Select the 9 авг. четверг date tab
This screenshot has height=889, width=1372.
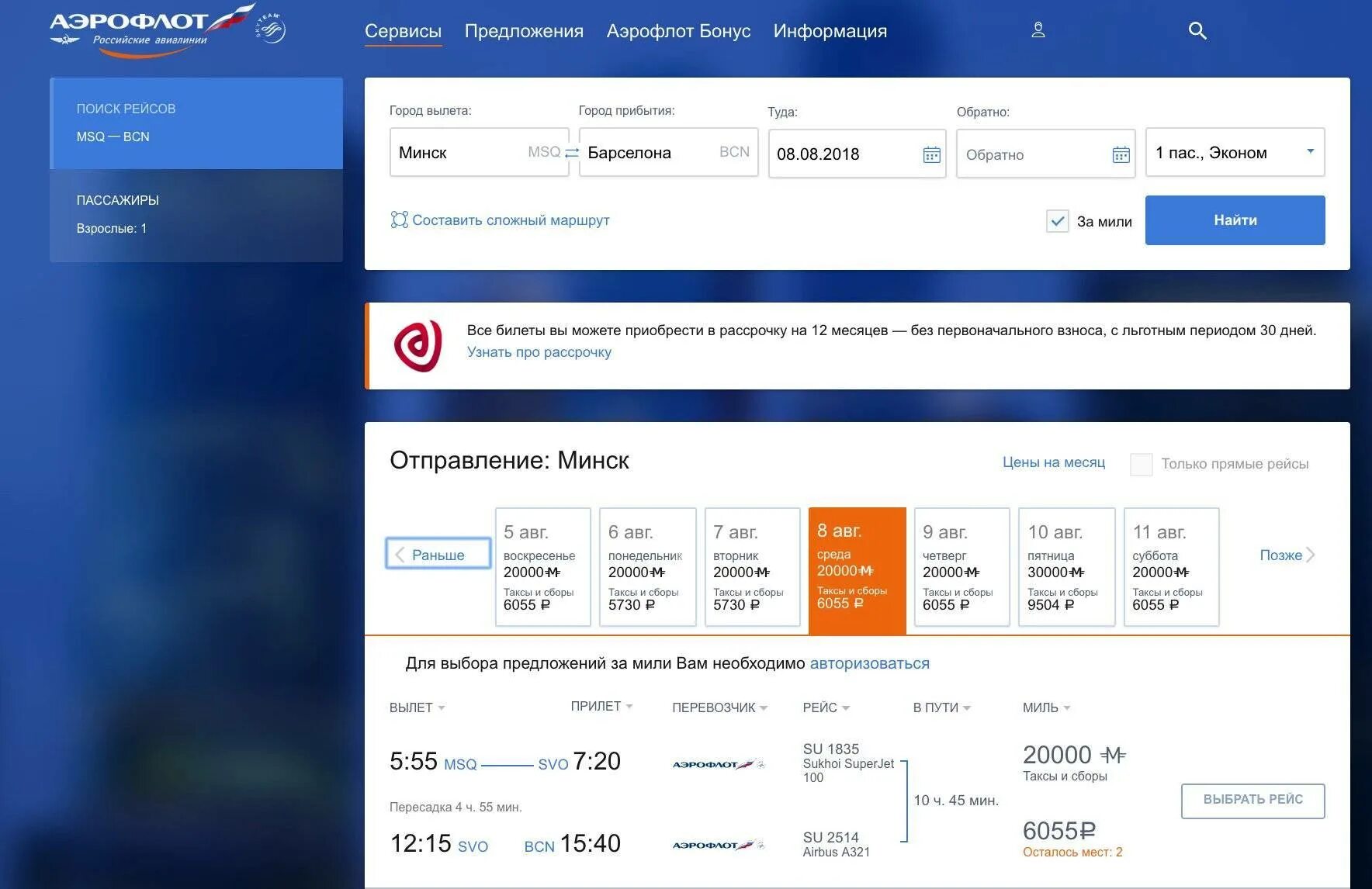tap(961, 567)
